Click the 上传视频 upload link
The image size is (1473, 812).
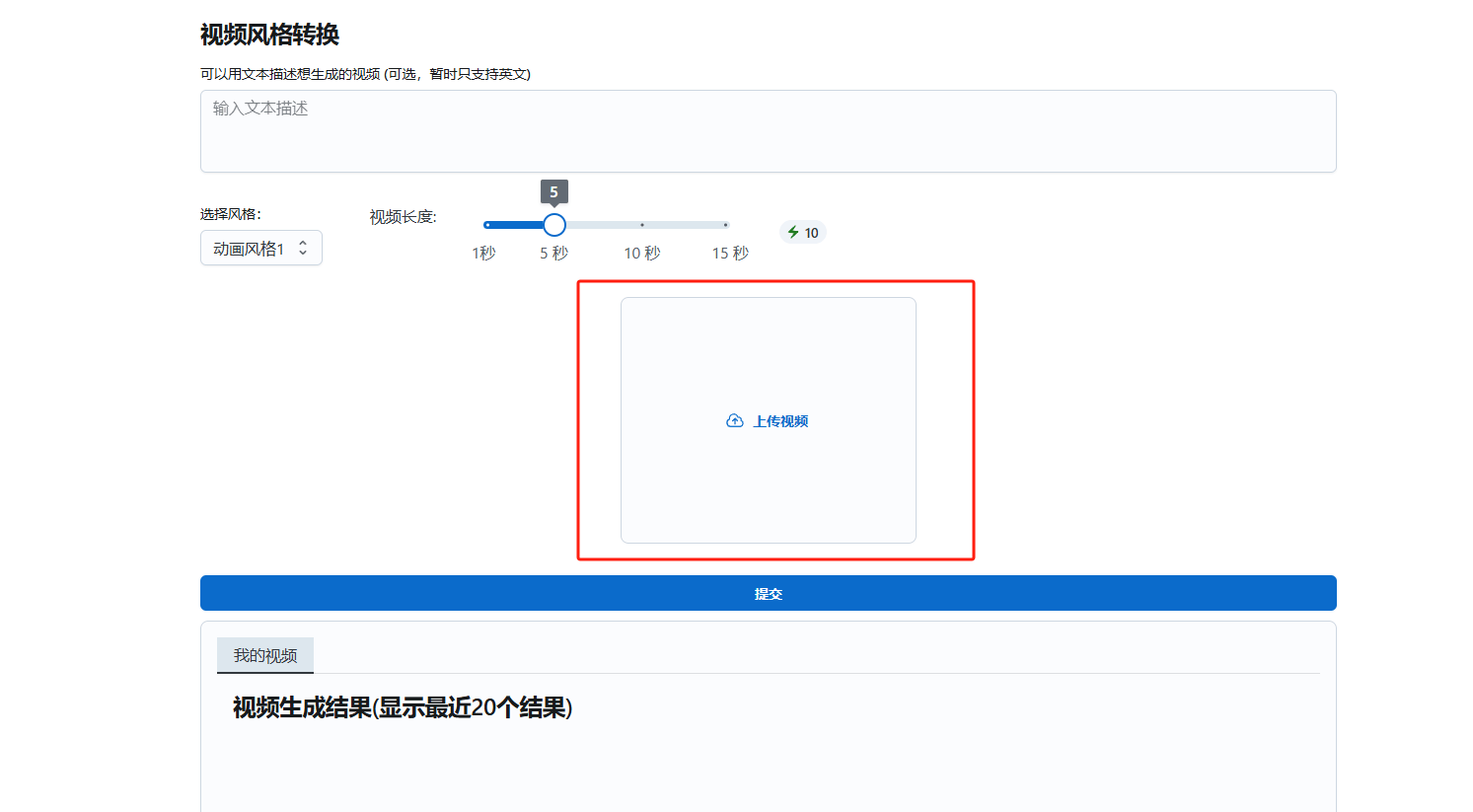(778, 420)
